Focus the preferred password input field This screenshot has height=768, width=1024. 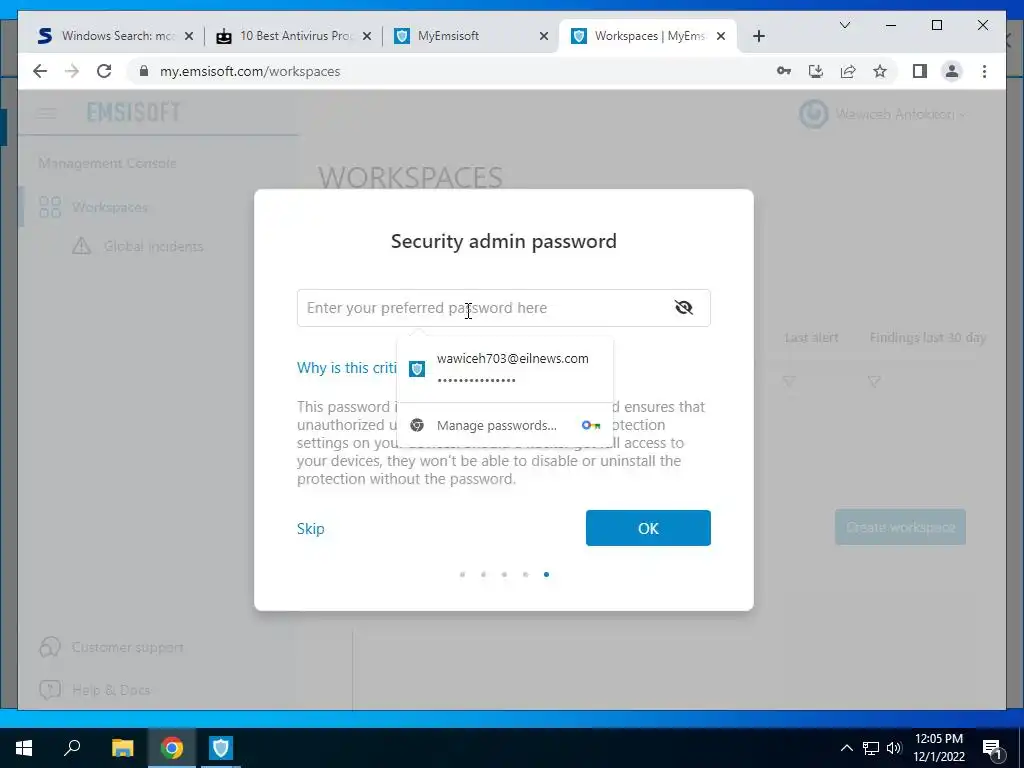(x=504, y=308)
